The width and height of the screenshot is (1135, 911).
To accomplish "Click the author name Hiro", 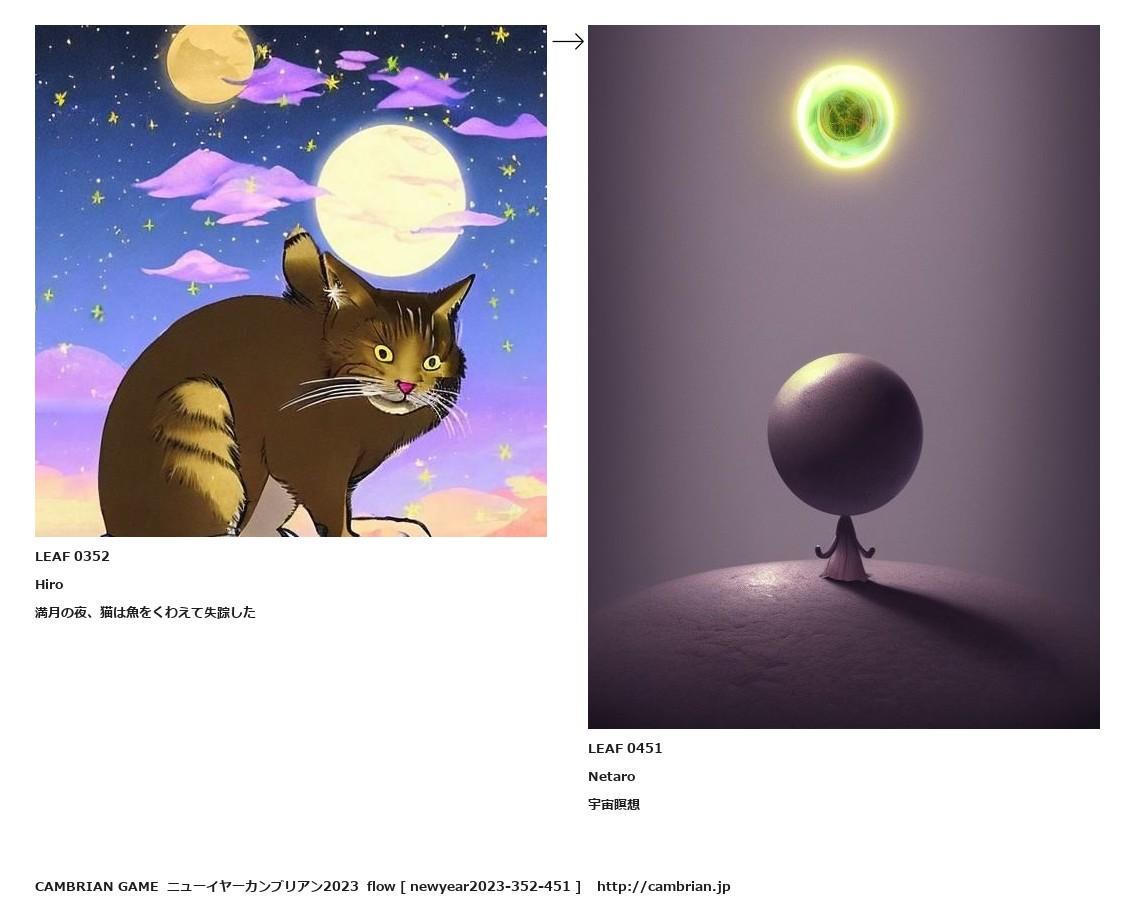I will pyautogui.click(x=49, y=585).
